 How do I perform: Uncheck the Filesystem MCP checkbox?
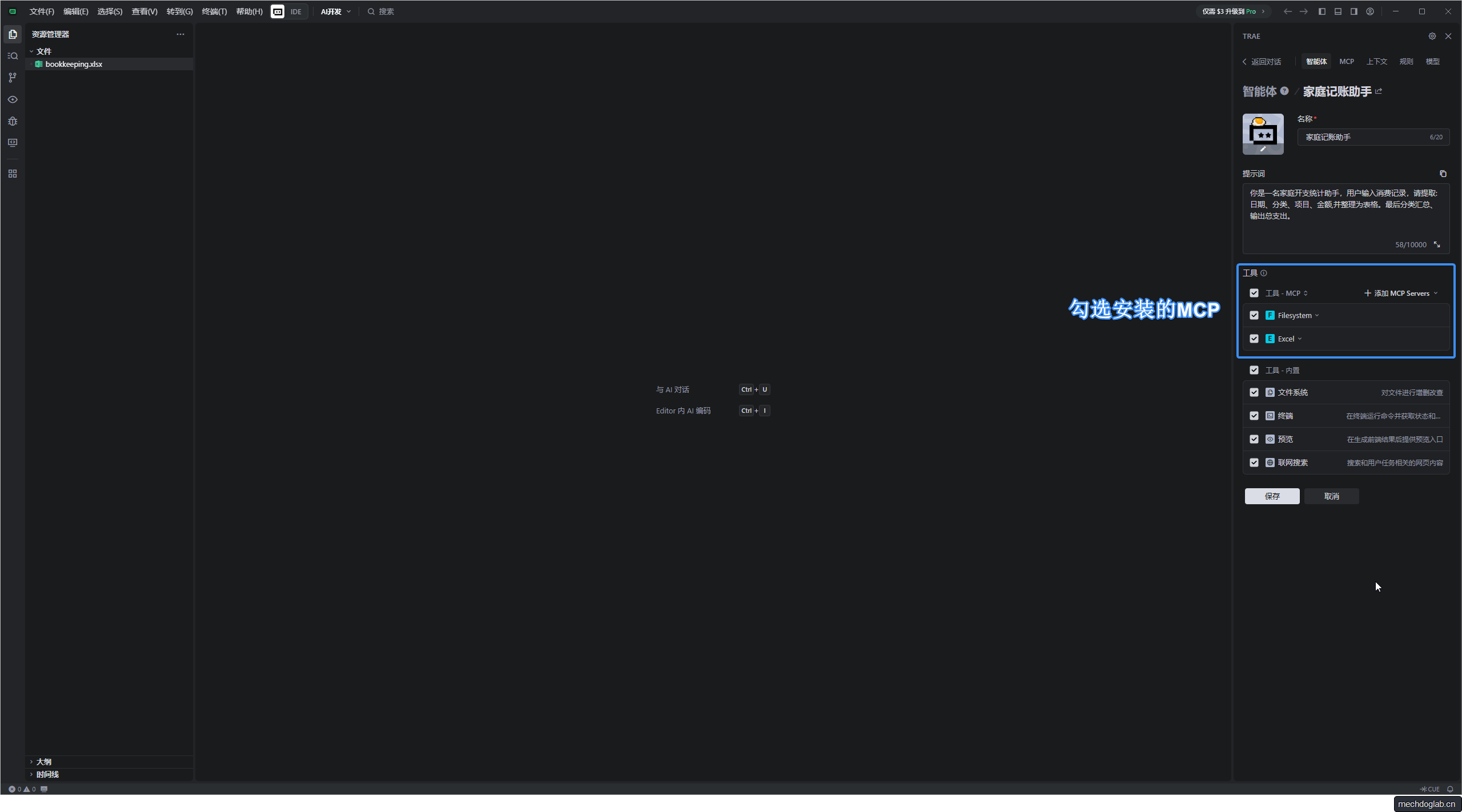point(1254,315)
